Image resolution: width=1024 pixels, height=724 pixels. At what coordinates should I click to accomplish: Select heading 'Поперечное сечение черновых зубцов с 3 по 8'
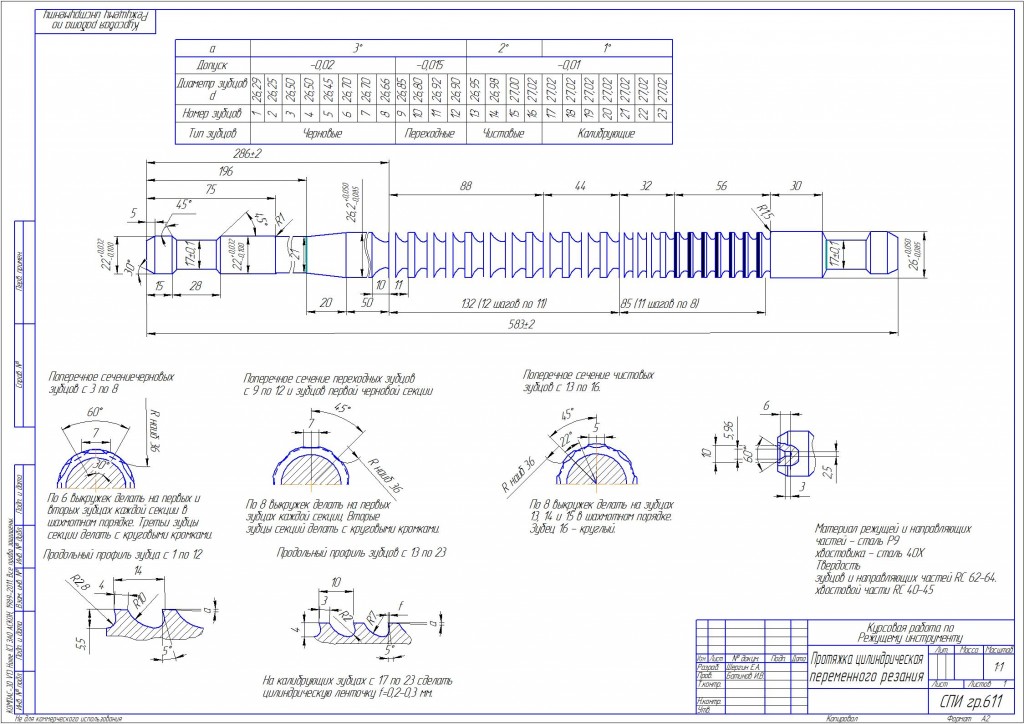[x=112, y=383]
